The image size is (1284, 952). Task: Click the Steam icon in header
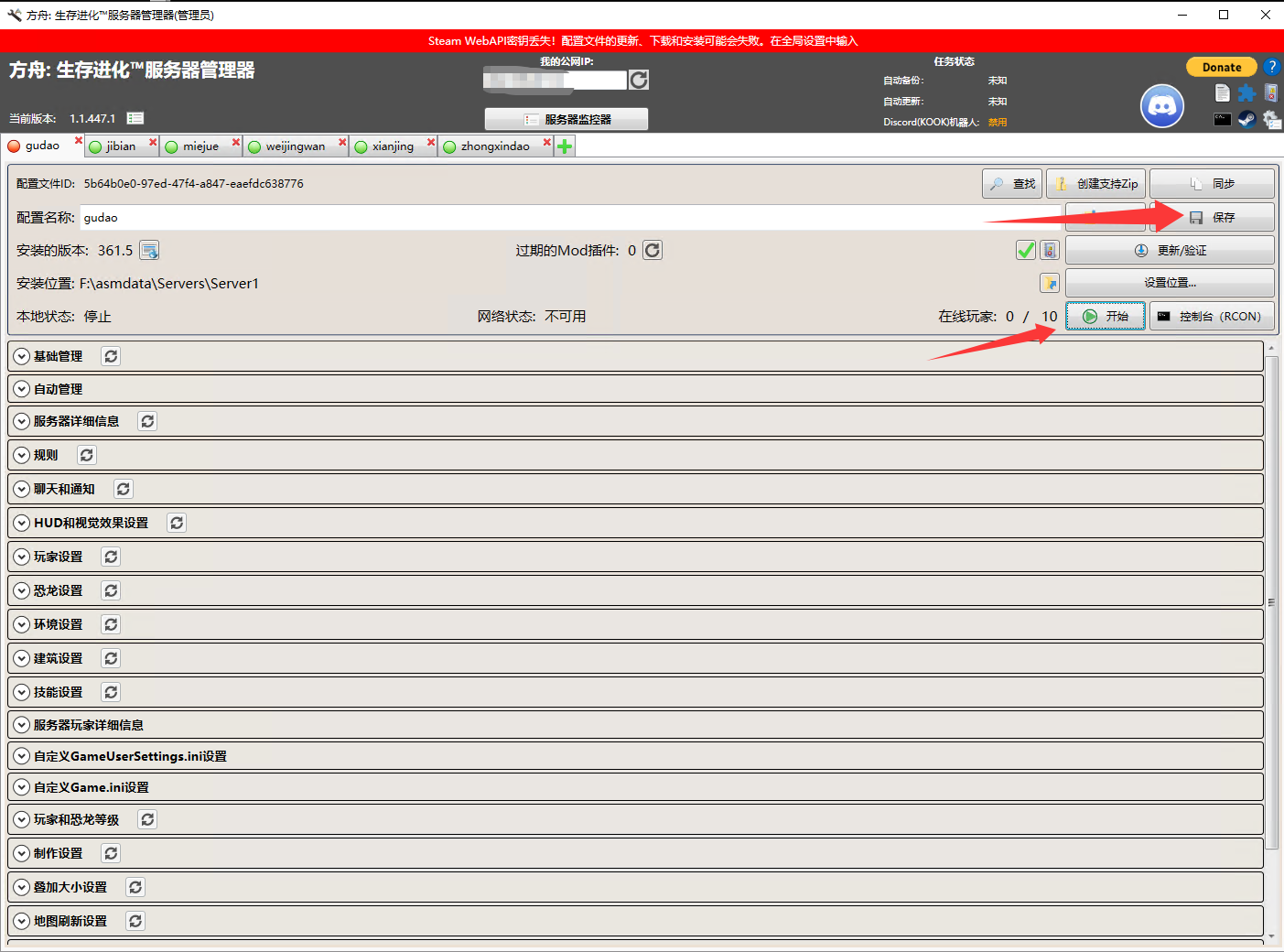1246,119
